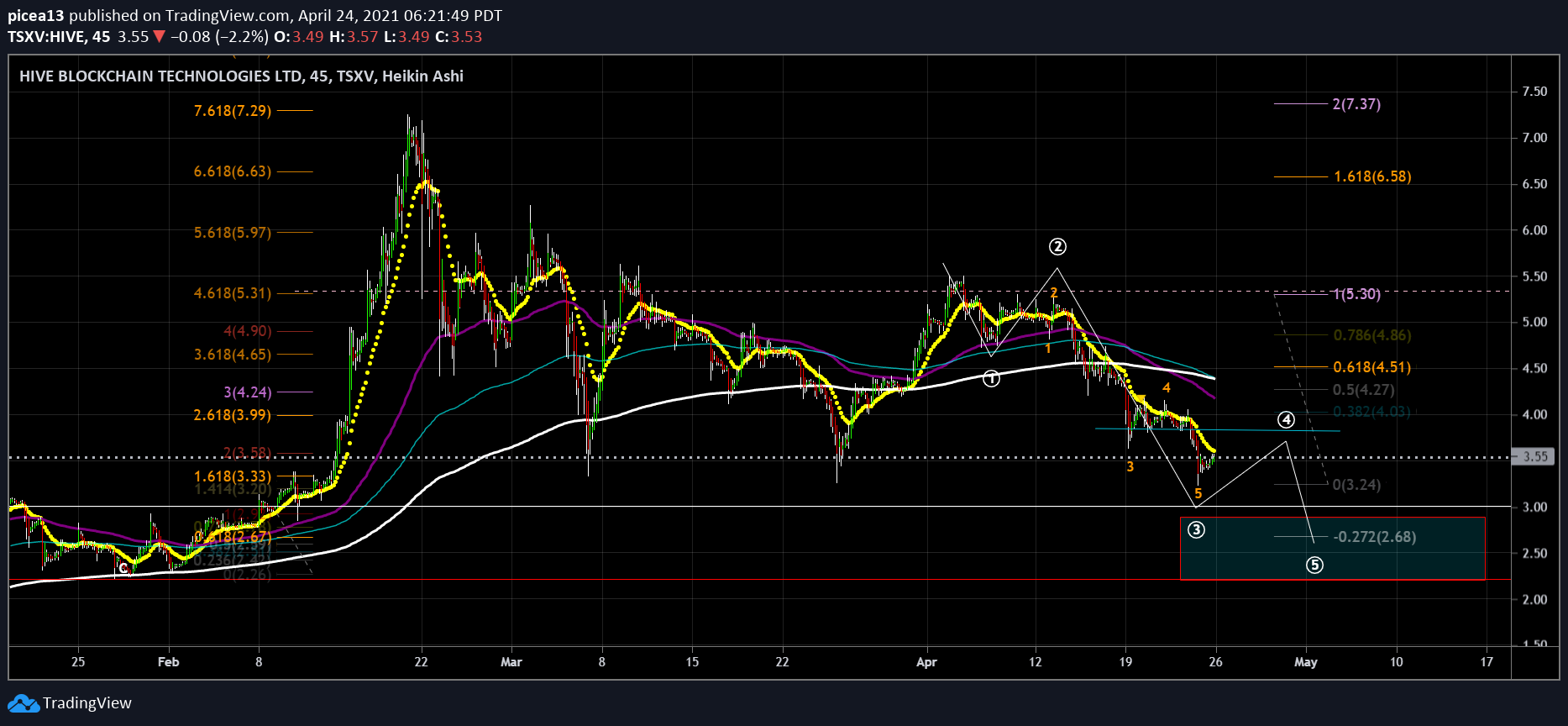Click the TradingView cloud logo icon
This screenshot has height=726, width=1568.
(x=23, y=703)
